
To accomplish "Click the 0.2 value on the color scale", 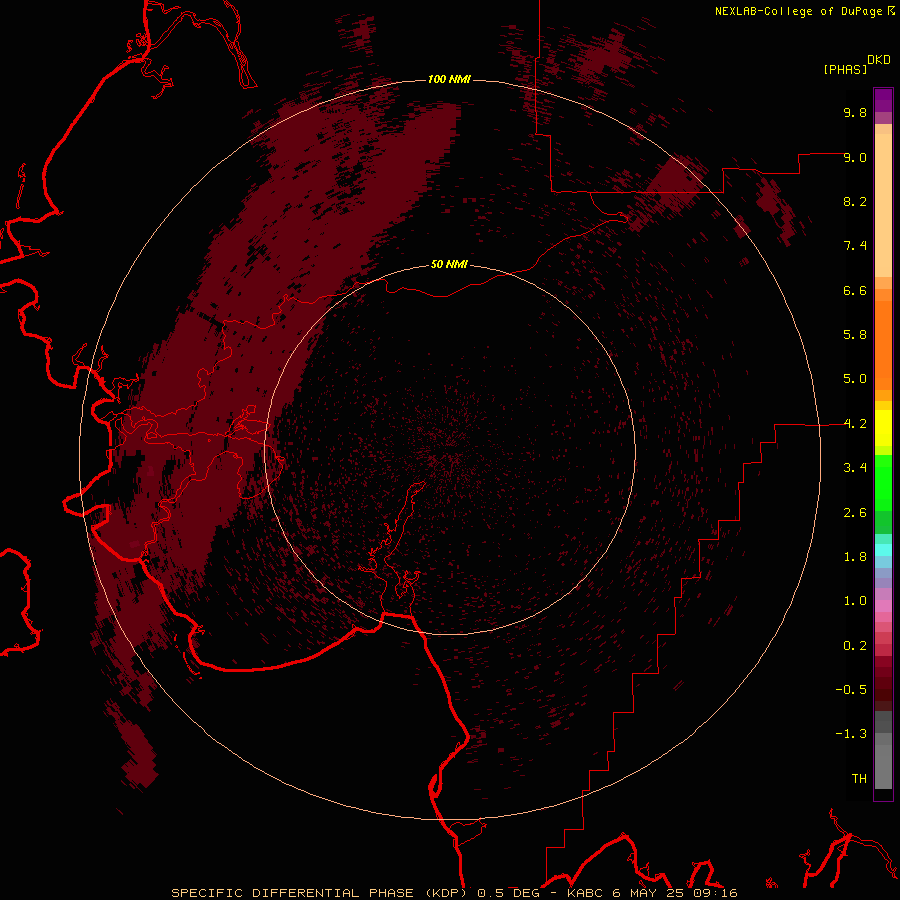I will [x=855, y=646].
